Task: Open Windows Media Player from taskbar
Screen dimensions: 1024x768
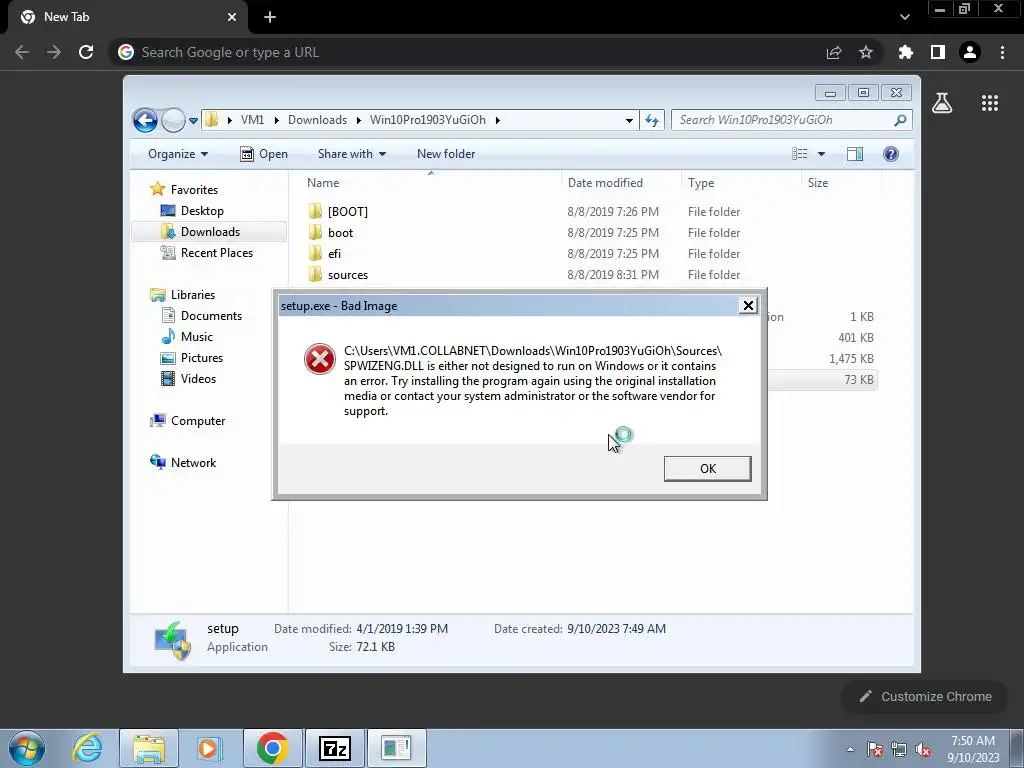Action: tap(210, 748)
